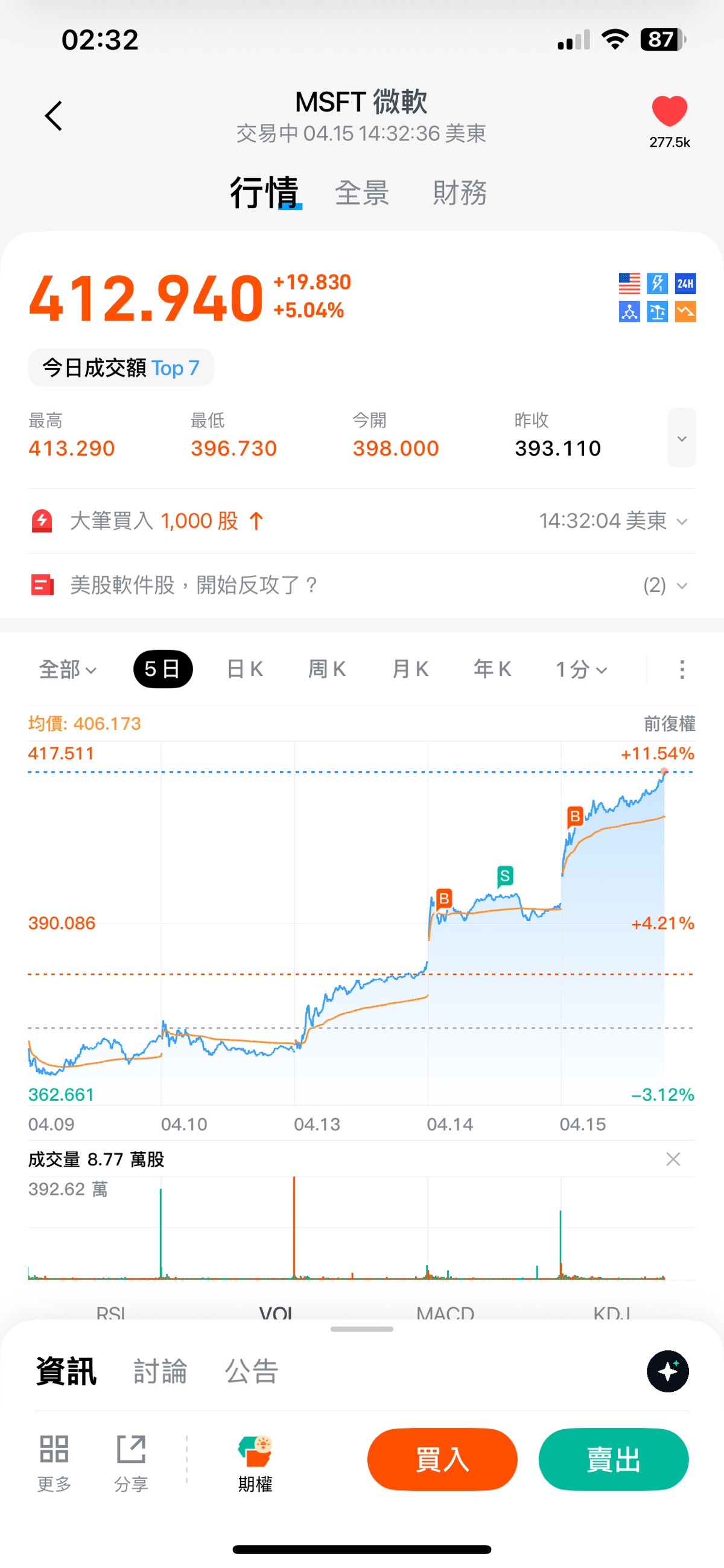
Task: Switch to the 財務 tab
Action: click(459, 193)
